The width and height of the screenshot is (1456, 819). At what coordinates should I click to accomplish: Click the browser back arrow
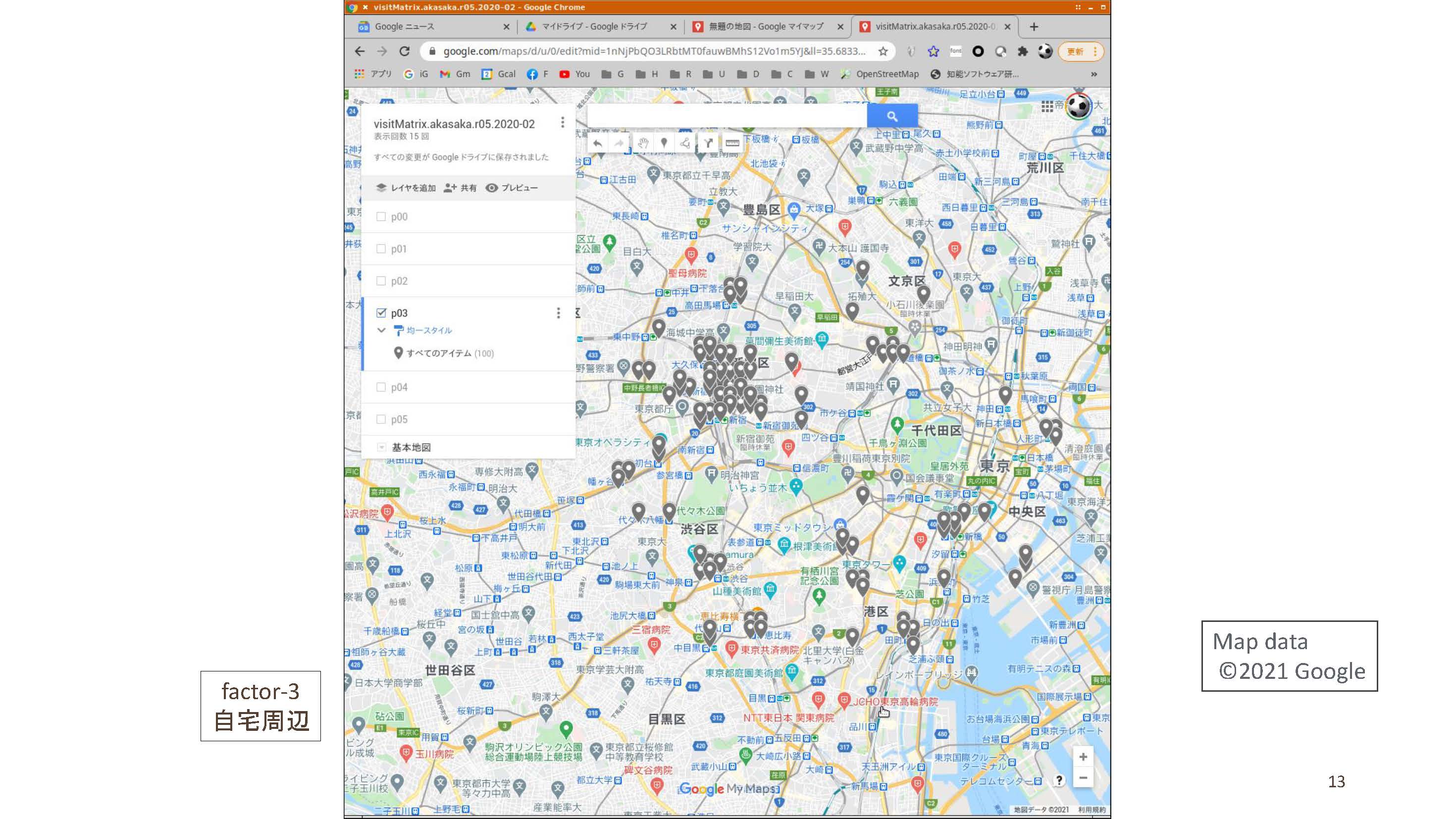pos(360,51)
